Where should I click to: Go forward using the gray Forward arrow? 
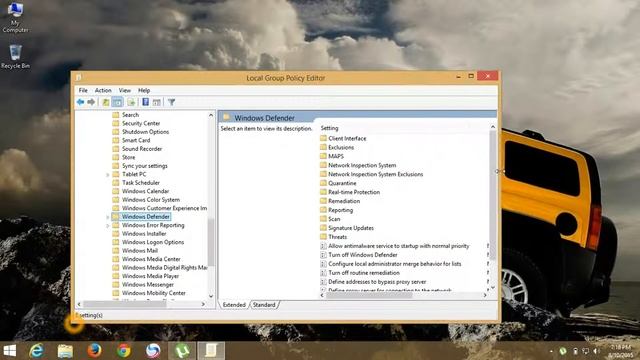tap(91, 102)
